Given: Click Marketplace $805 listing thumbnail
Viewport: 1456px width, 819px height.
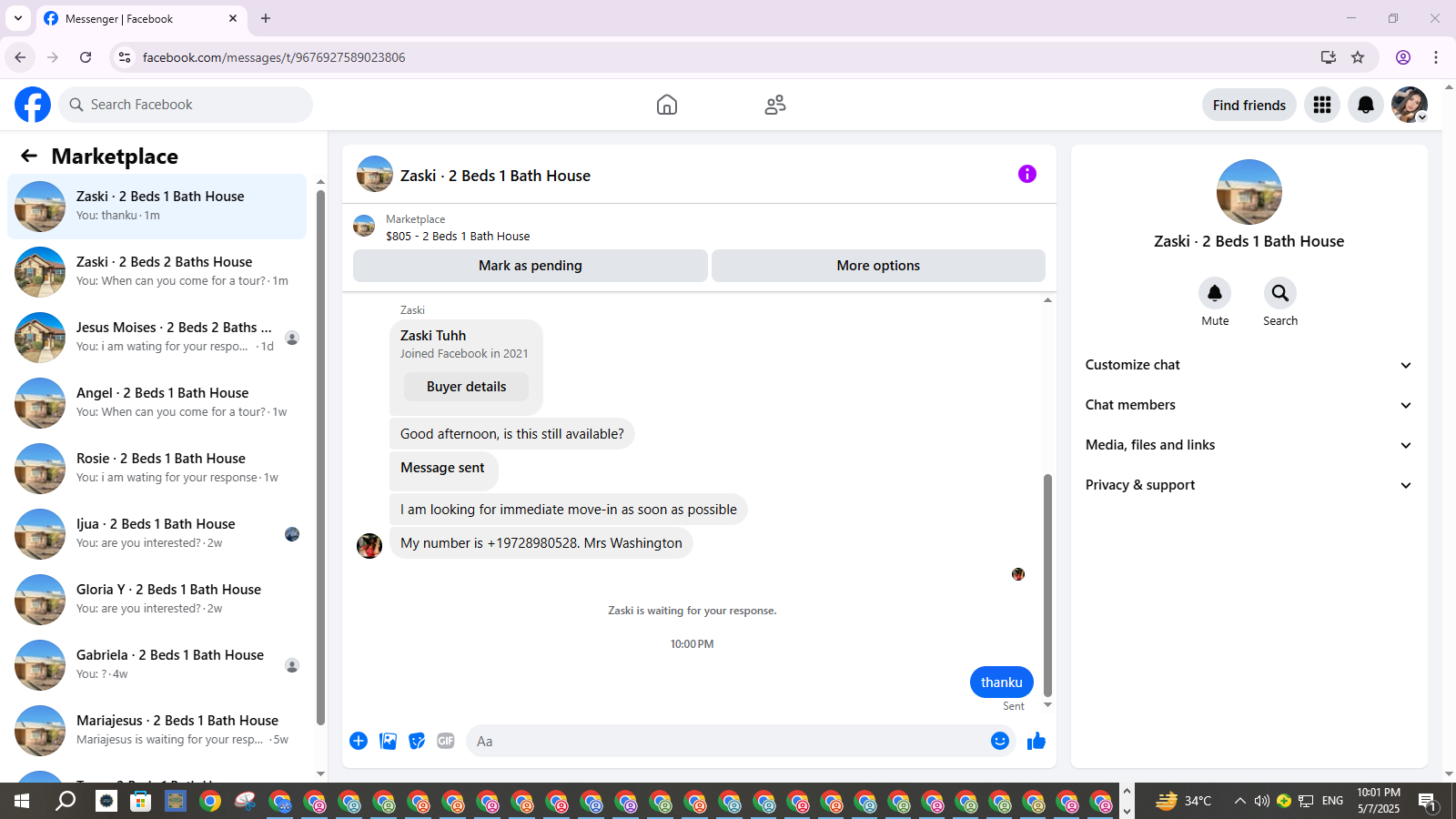Looking at the screenshot, I should pyautogui.click(x=364, y=226).
